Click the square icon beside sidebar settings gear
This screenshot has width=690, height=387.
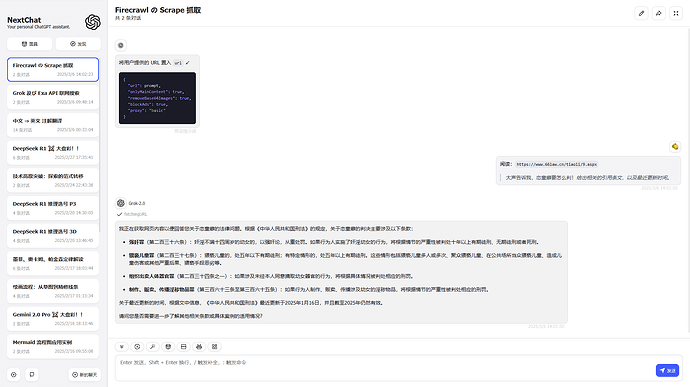32,375
